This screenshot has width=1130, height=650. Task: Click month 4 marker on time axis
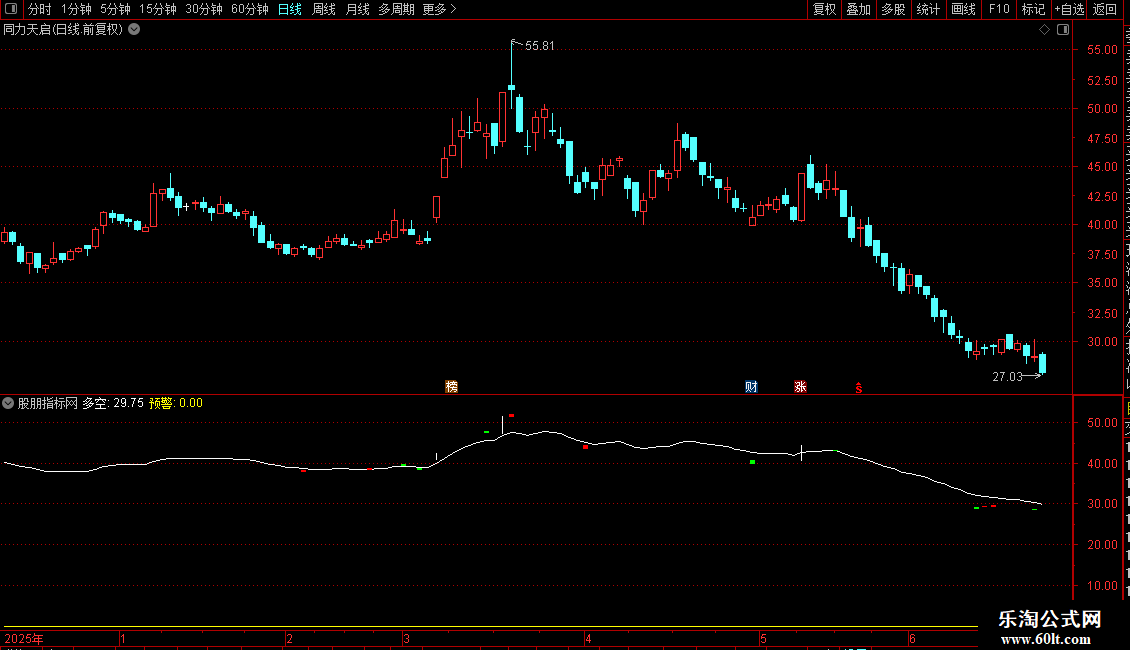588,639
